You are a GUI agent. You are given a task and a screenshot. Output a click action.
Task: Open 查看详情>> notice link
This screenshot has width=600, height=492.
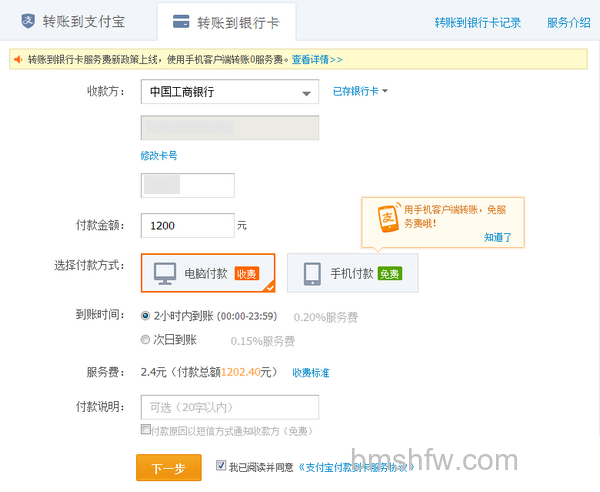point(317,59)
